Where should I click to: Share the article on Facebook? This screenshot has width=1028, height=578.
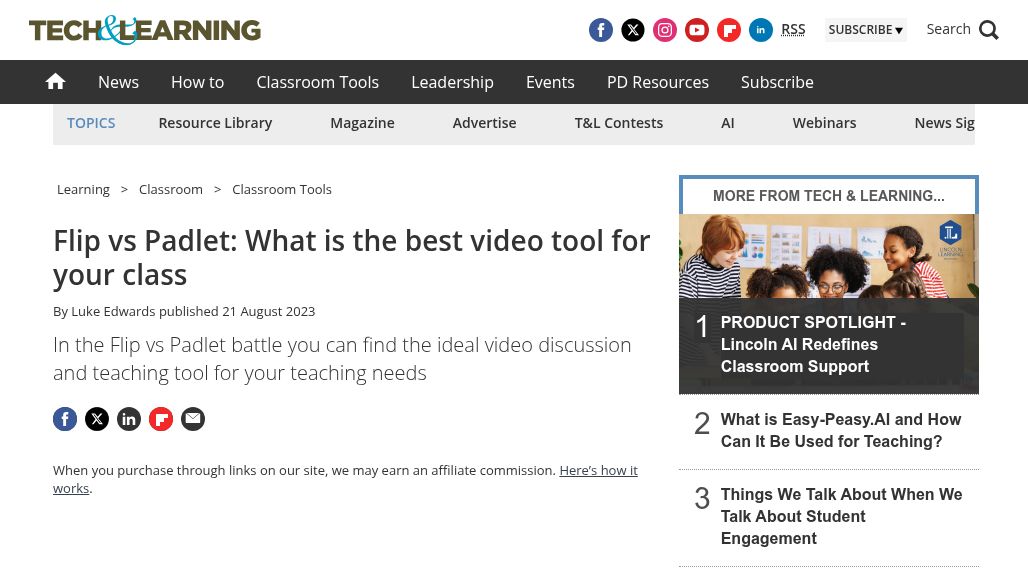pyautogui.click(x=64, y=418)
